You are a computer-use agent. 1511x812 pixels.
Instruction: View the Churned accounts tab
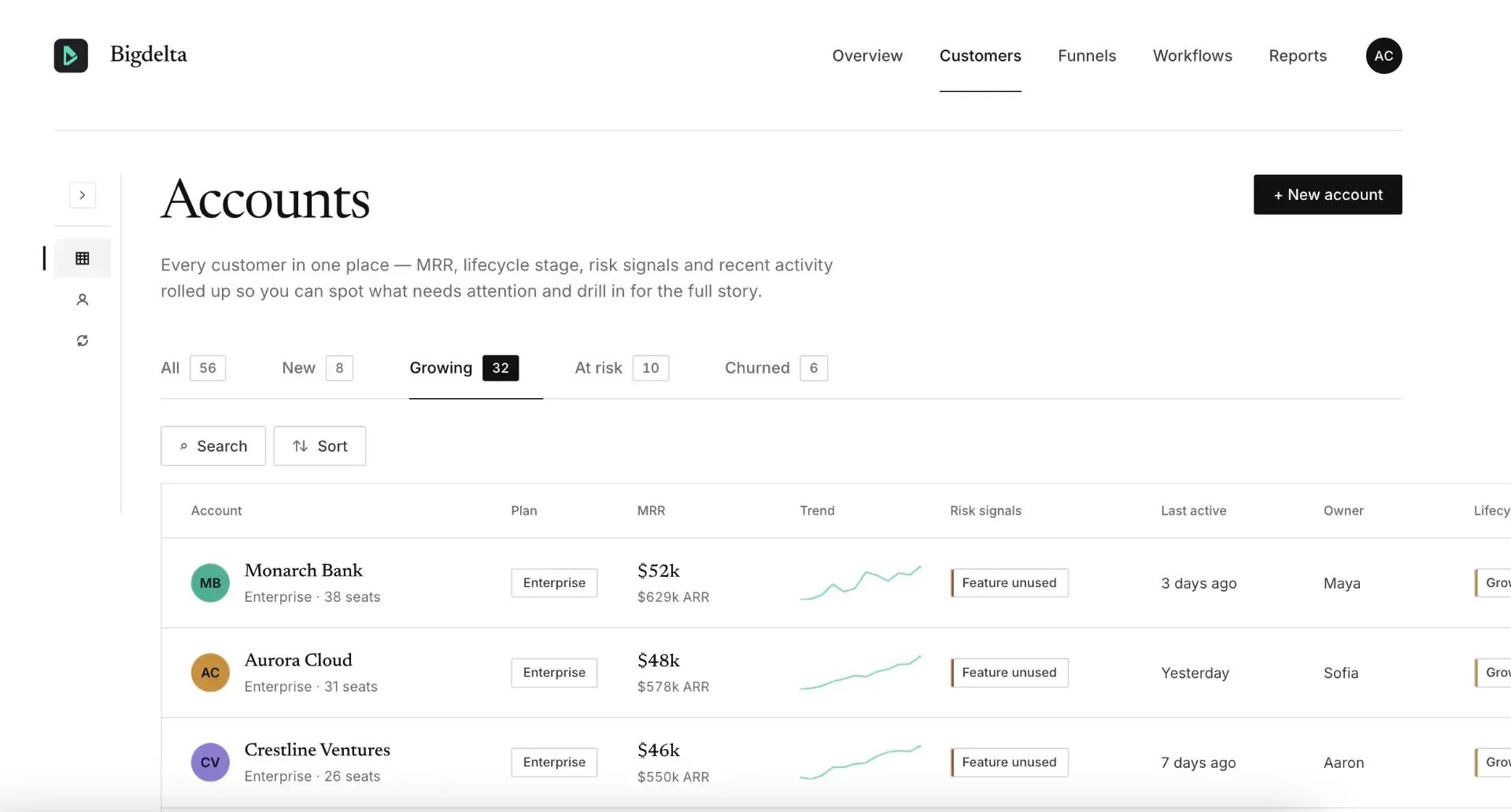[776, 368]
